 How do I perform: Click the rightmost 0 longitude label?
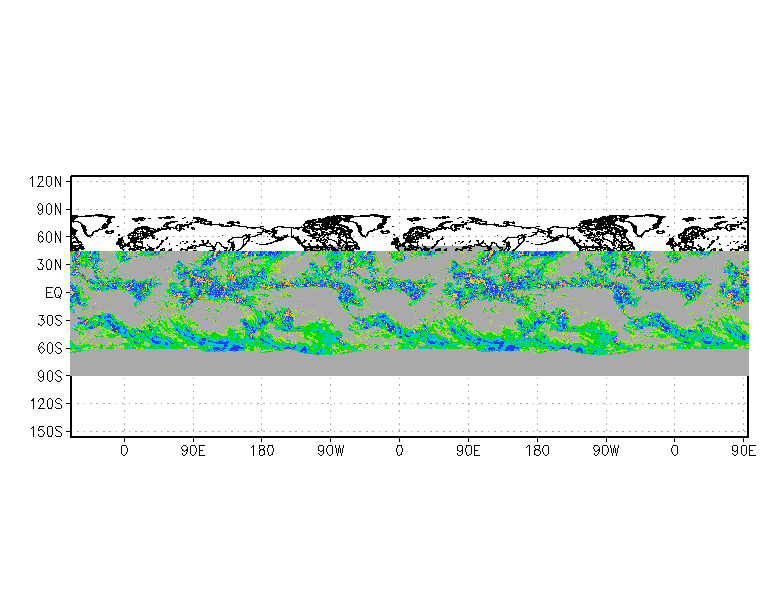(674, 451)
